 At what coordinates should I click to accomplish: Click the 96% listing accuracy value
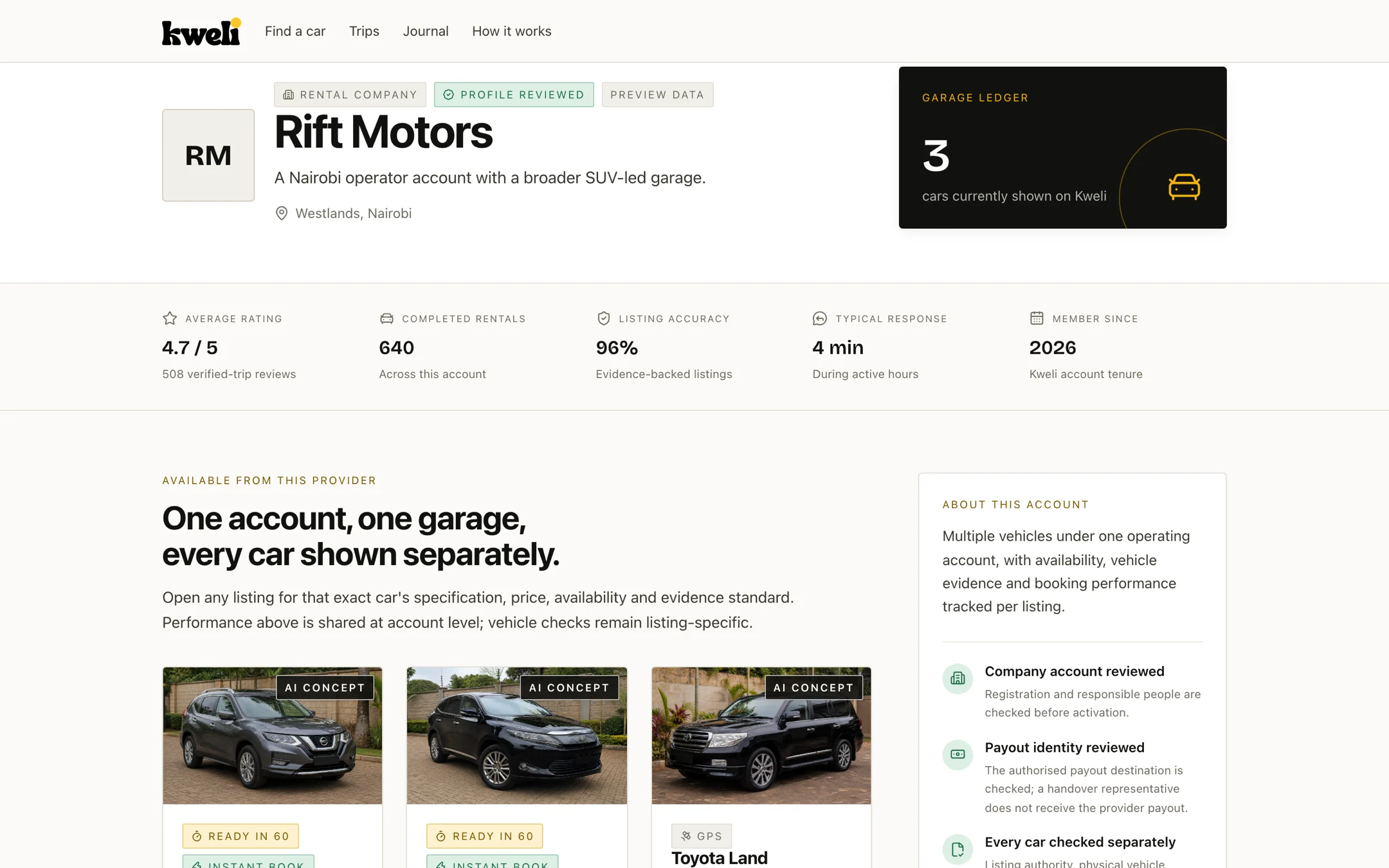[617, 347]
